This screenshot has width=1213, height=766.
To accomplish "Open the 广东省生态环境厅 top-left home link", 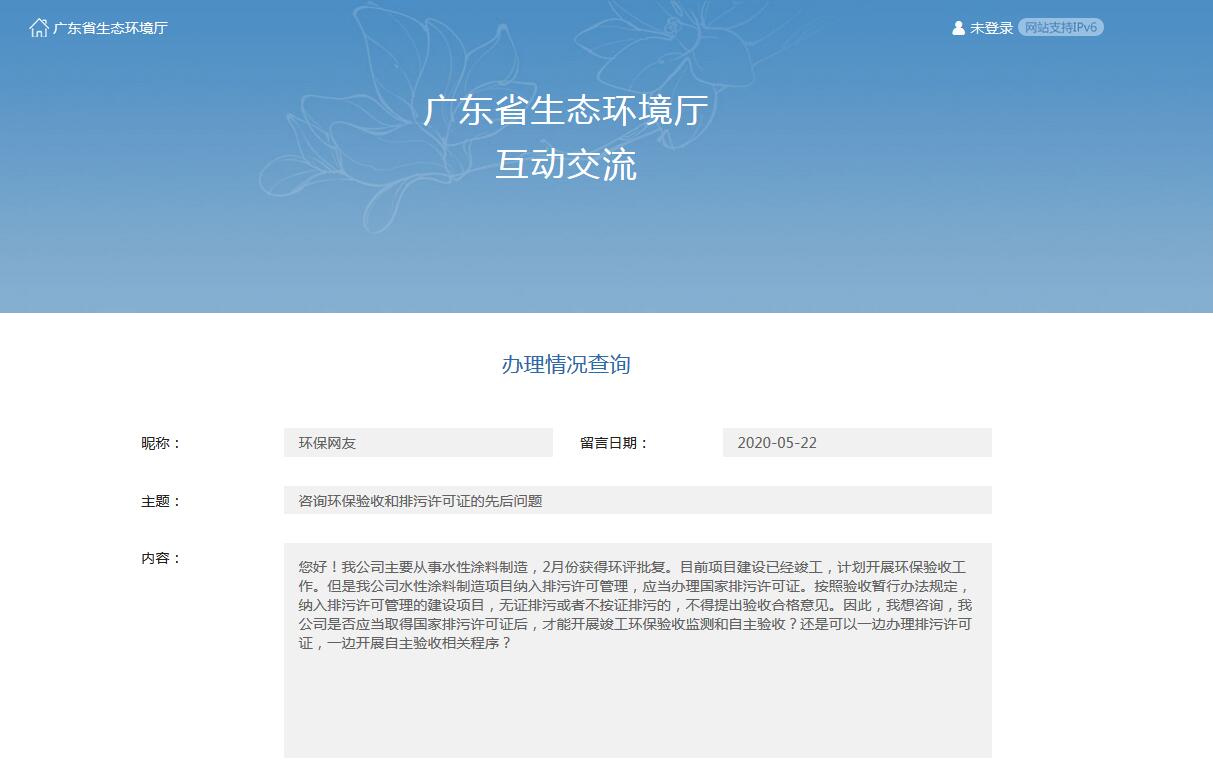I will point(110,28).
